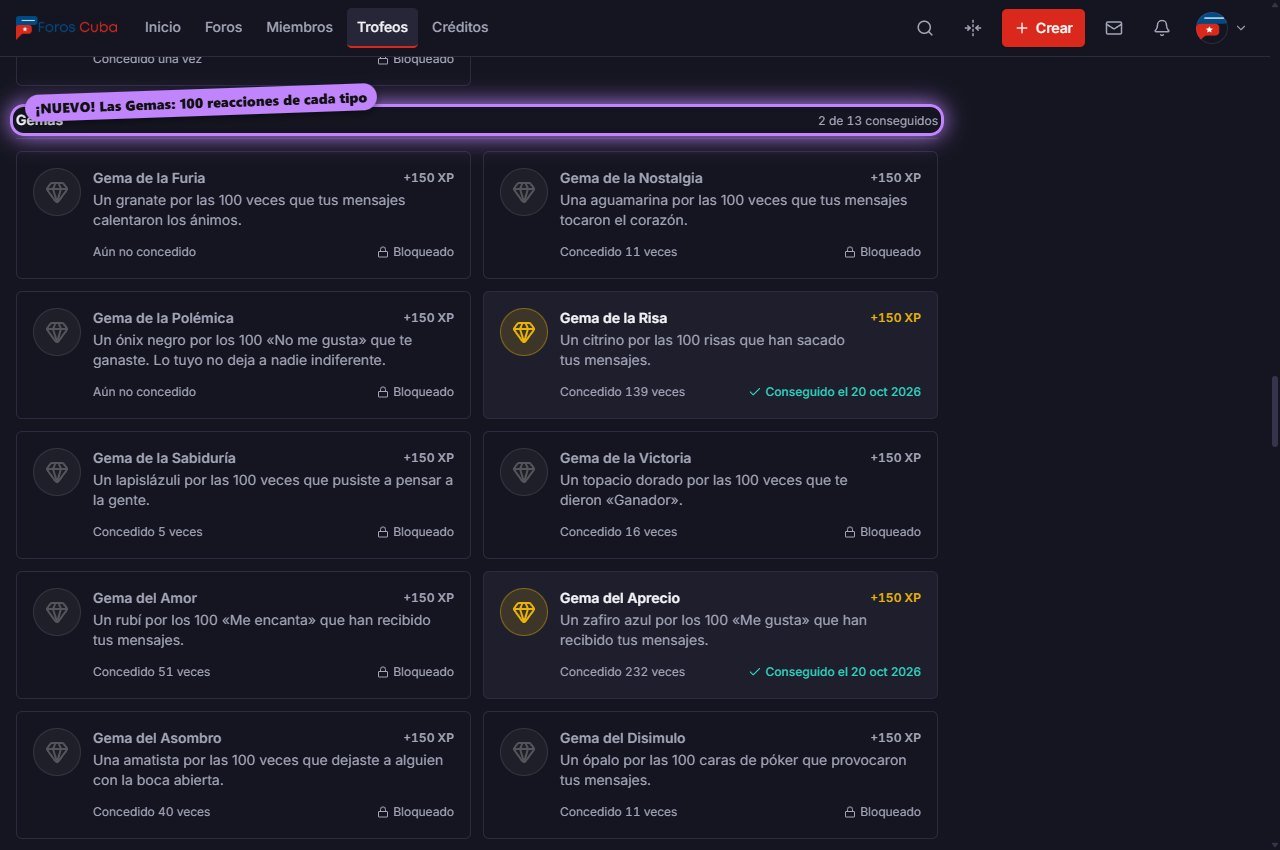Image resolution: width=1280 pixels, height=850 pixels.
Task: Click the +150 XP on Gema de la Risa
Action: (895, 318)
